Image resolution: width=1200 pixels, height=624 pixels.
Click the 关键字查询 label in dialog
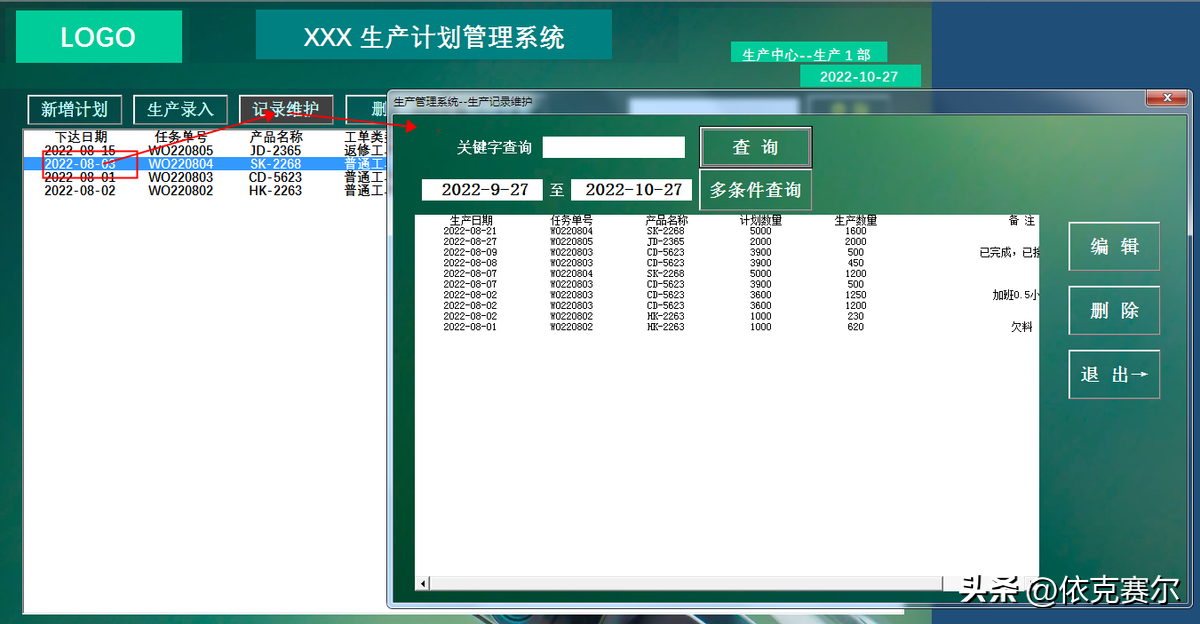click(x=494, y=147)
